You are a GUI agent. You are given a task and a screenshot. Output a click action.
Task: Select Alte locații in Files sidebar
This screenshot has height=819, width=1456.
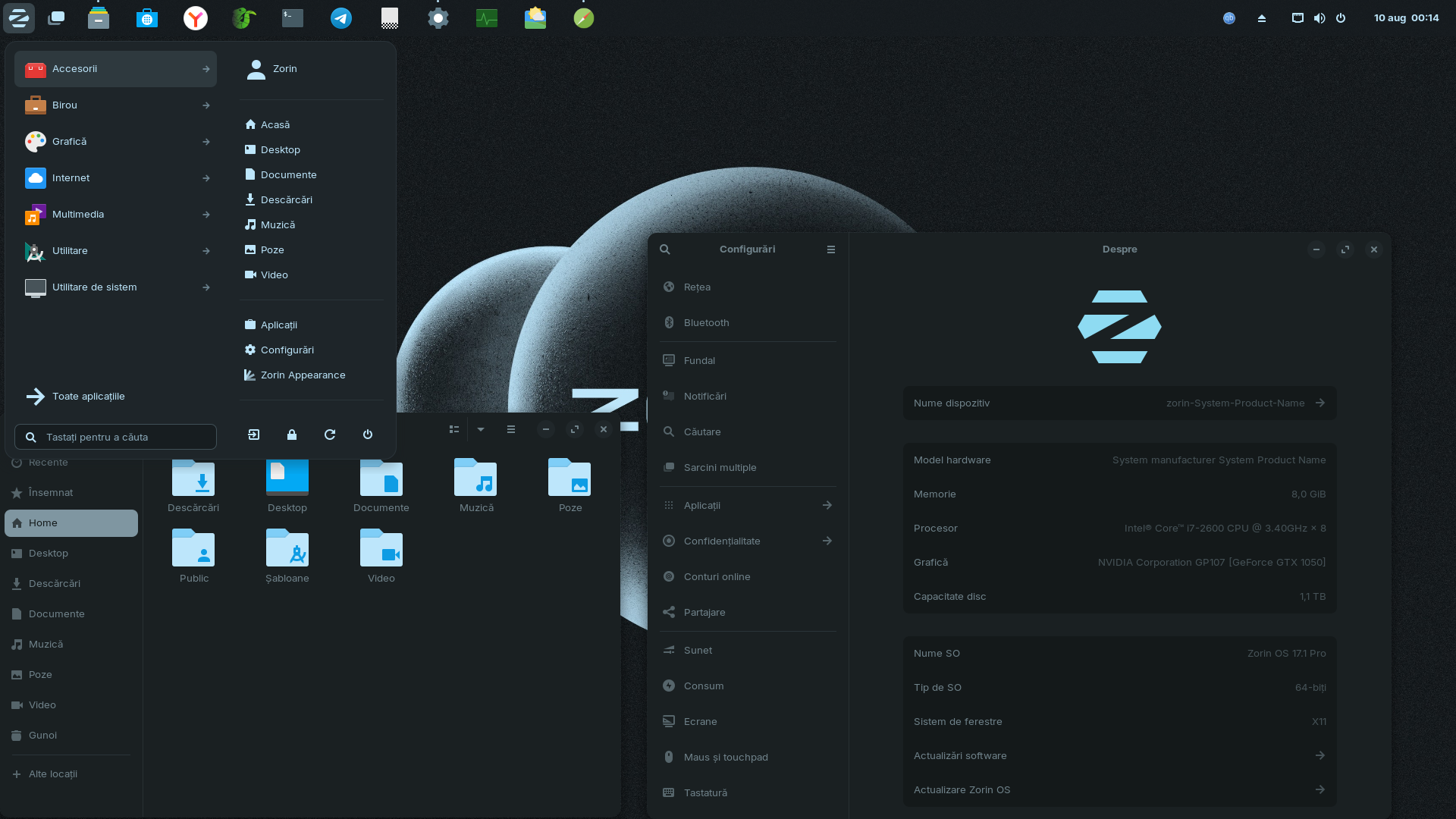coord(71,774)
